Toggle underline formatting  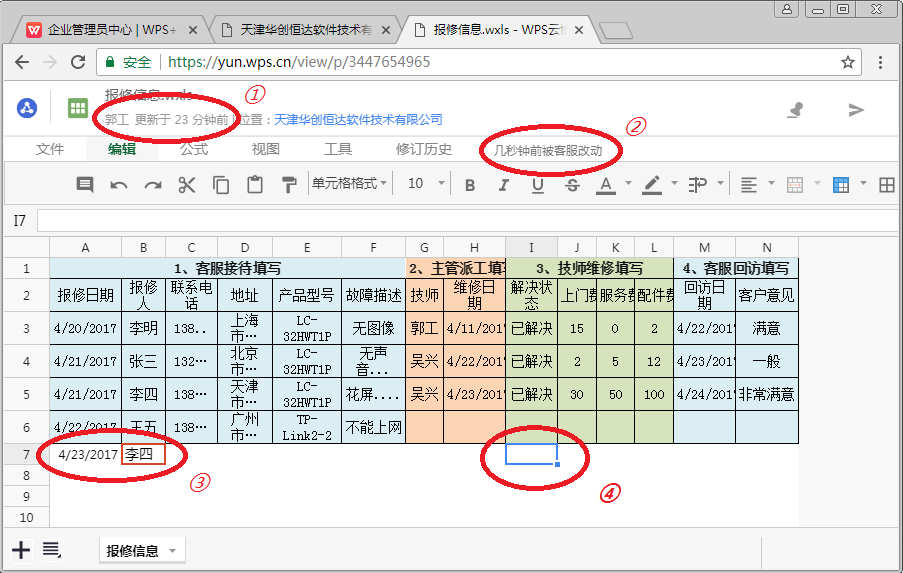click(x=538, y=185)
